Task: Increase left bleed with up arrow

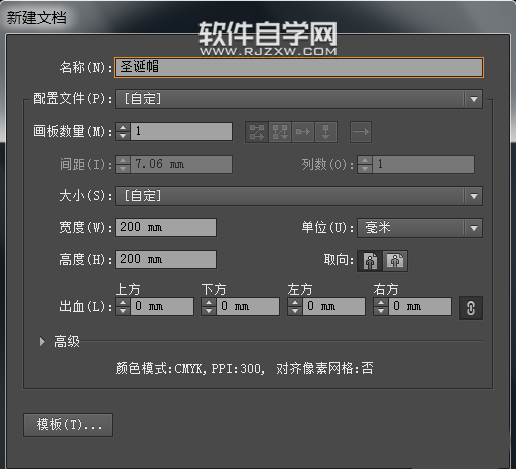Action: (295, 303)
